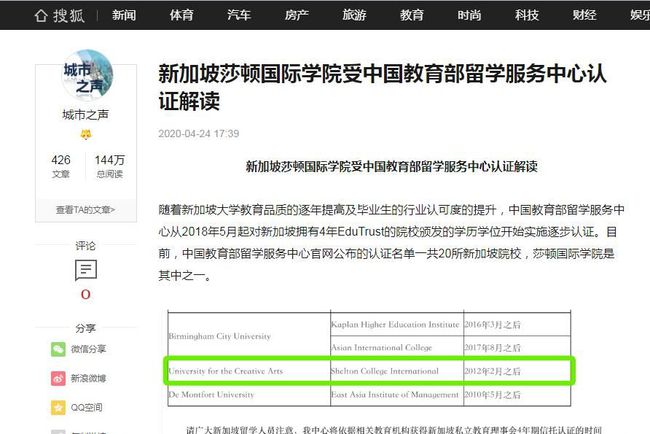Select the 科技 menu item
650x434 pixels.
527,15
